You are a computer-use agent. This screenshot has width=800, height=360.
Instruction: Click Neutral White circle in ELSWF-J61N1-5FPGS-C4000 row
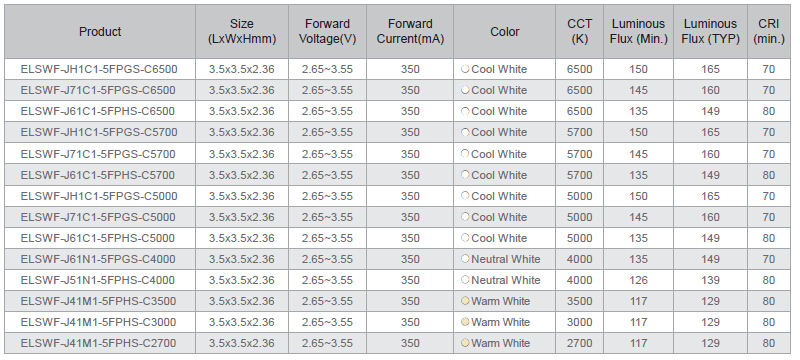click(465, 259)
